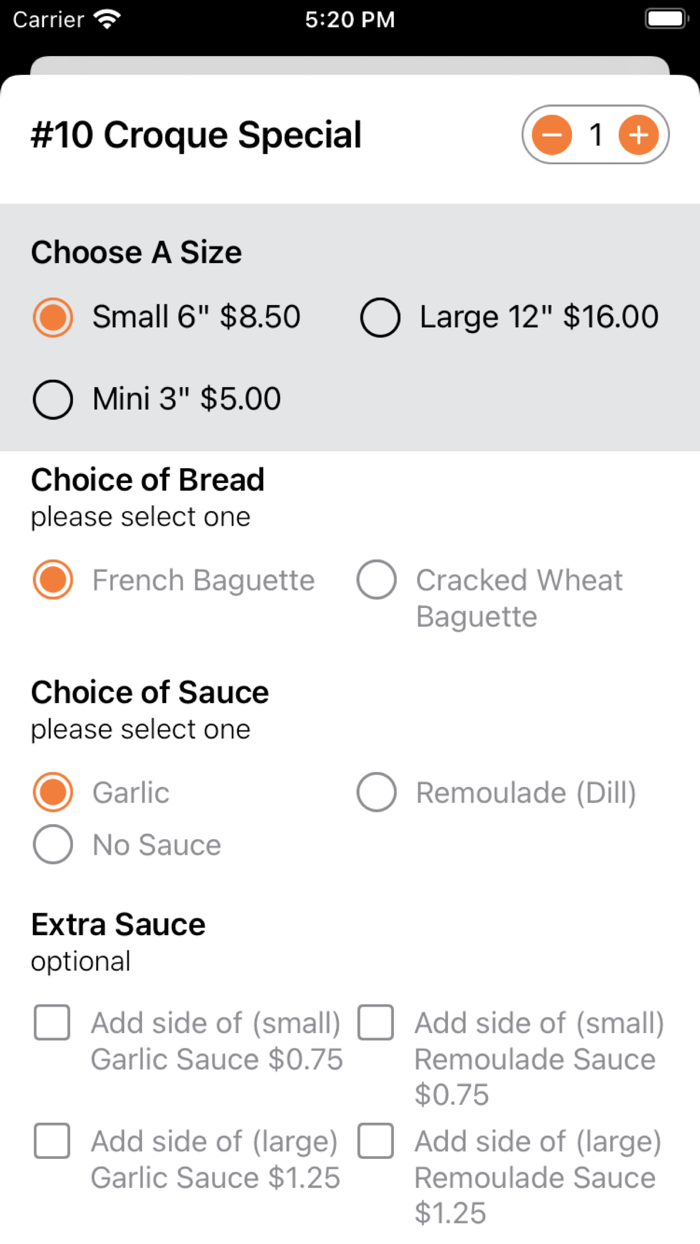Tap the battery icon in status bar
This screenshot has height=1244, width=700.
pyautogui.click(x=664, y=17)
